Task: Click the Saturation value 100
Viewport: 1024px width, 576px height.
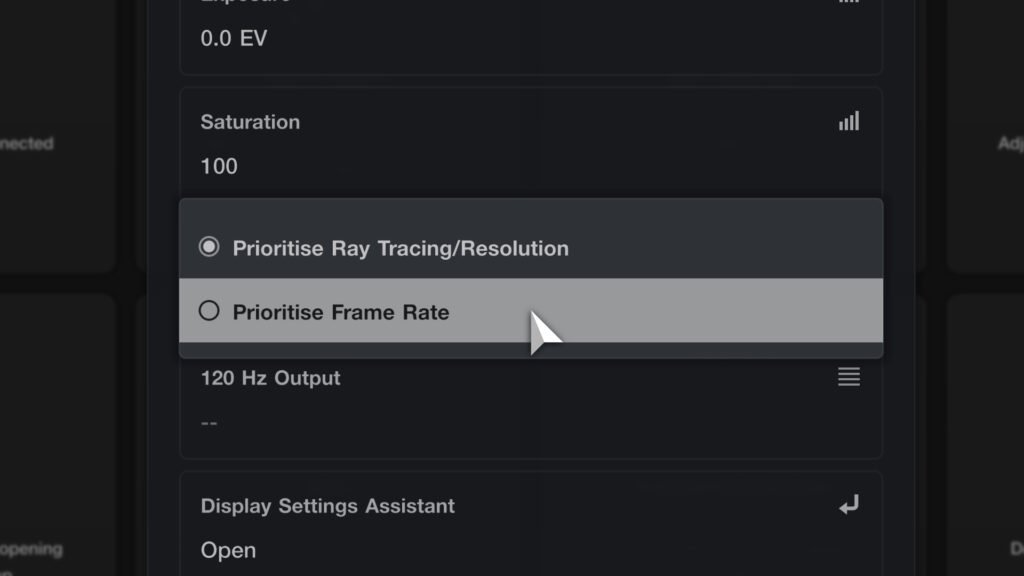Action: (x=219, y=166)
